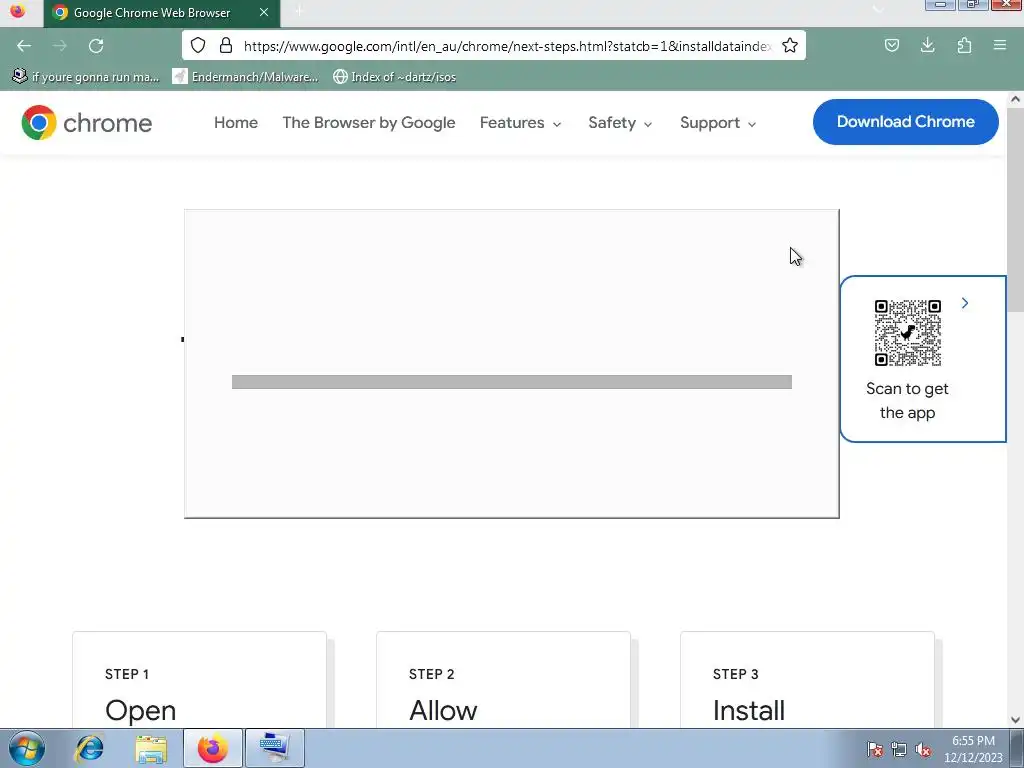The height and width of the screenshot is (768, 1024).
Task: Click the scrollbar down arrow
Action: coord(1015,720)
